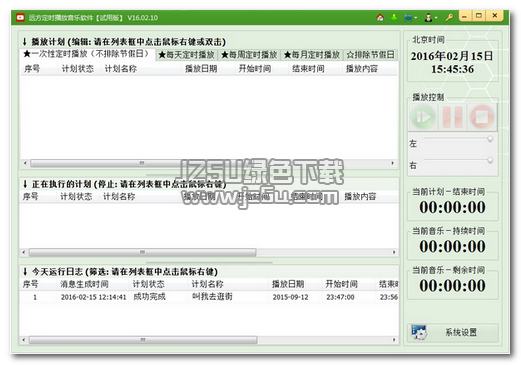The image size is (521, 365).
Task: Click the red stop button
Action: coord(482,117)
